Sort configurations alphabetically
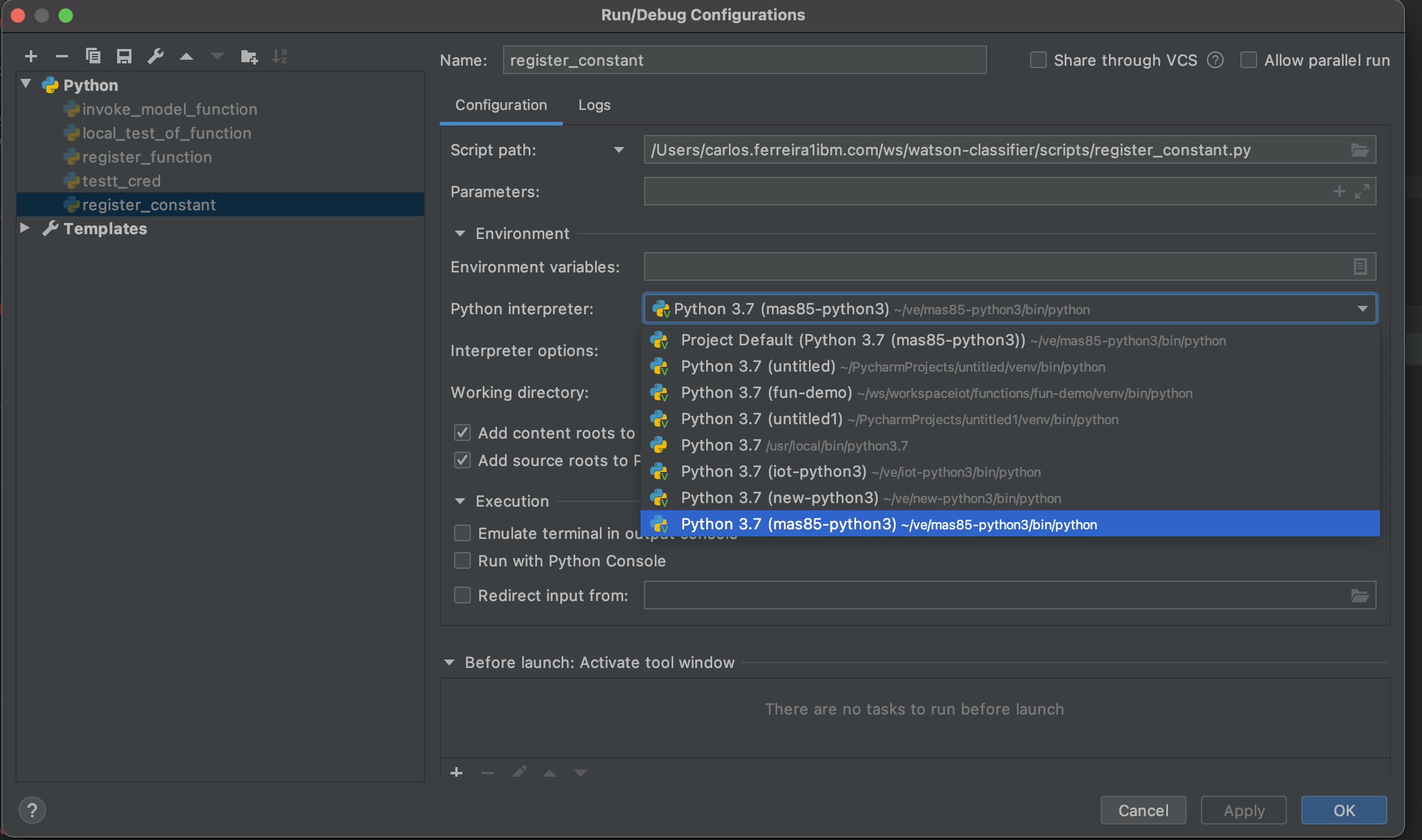The image size is (1422, 840). pos(280,57)
